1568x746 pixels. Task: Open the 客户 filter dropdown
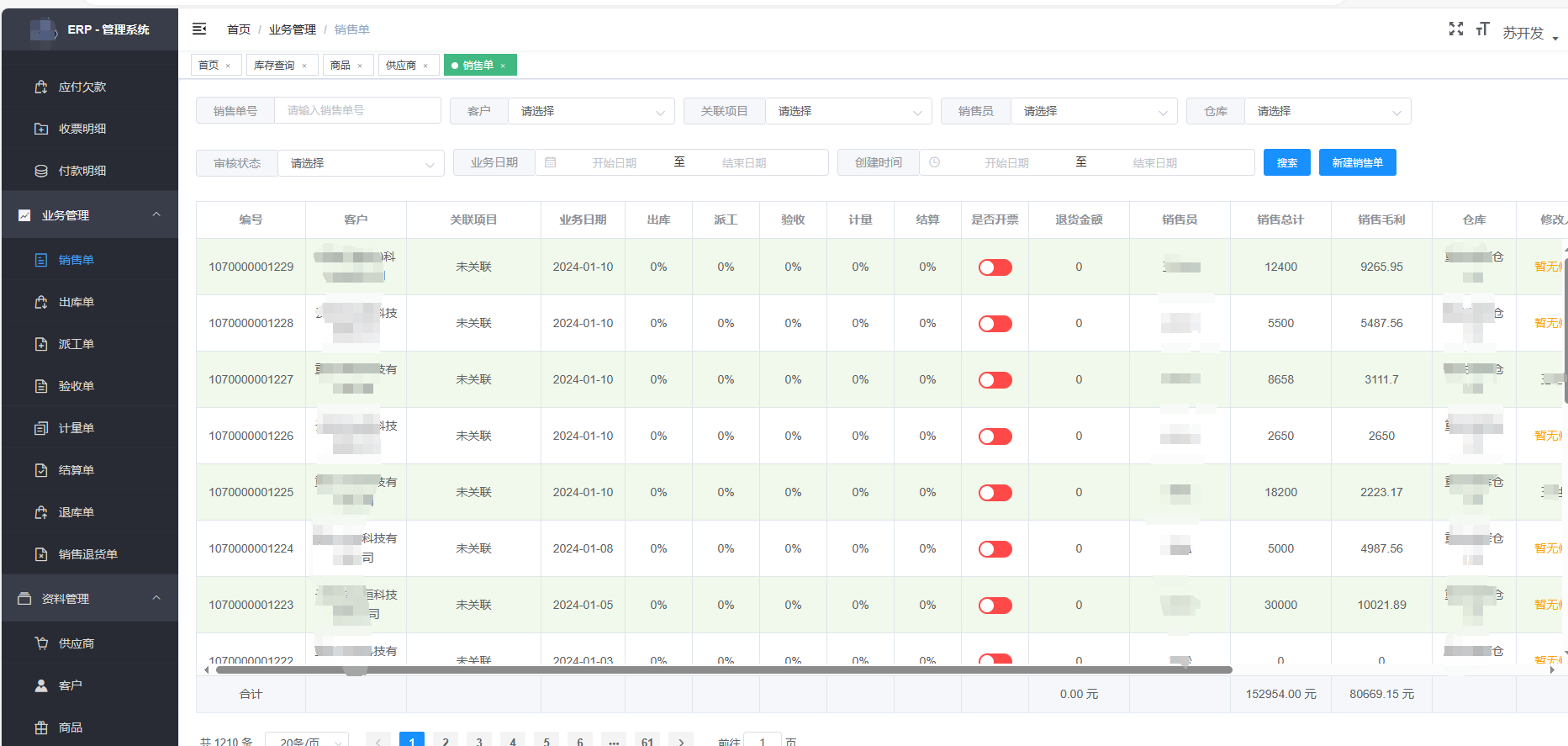coord(591,111)
